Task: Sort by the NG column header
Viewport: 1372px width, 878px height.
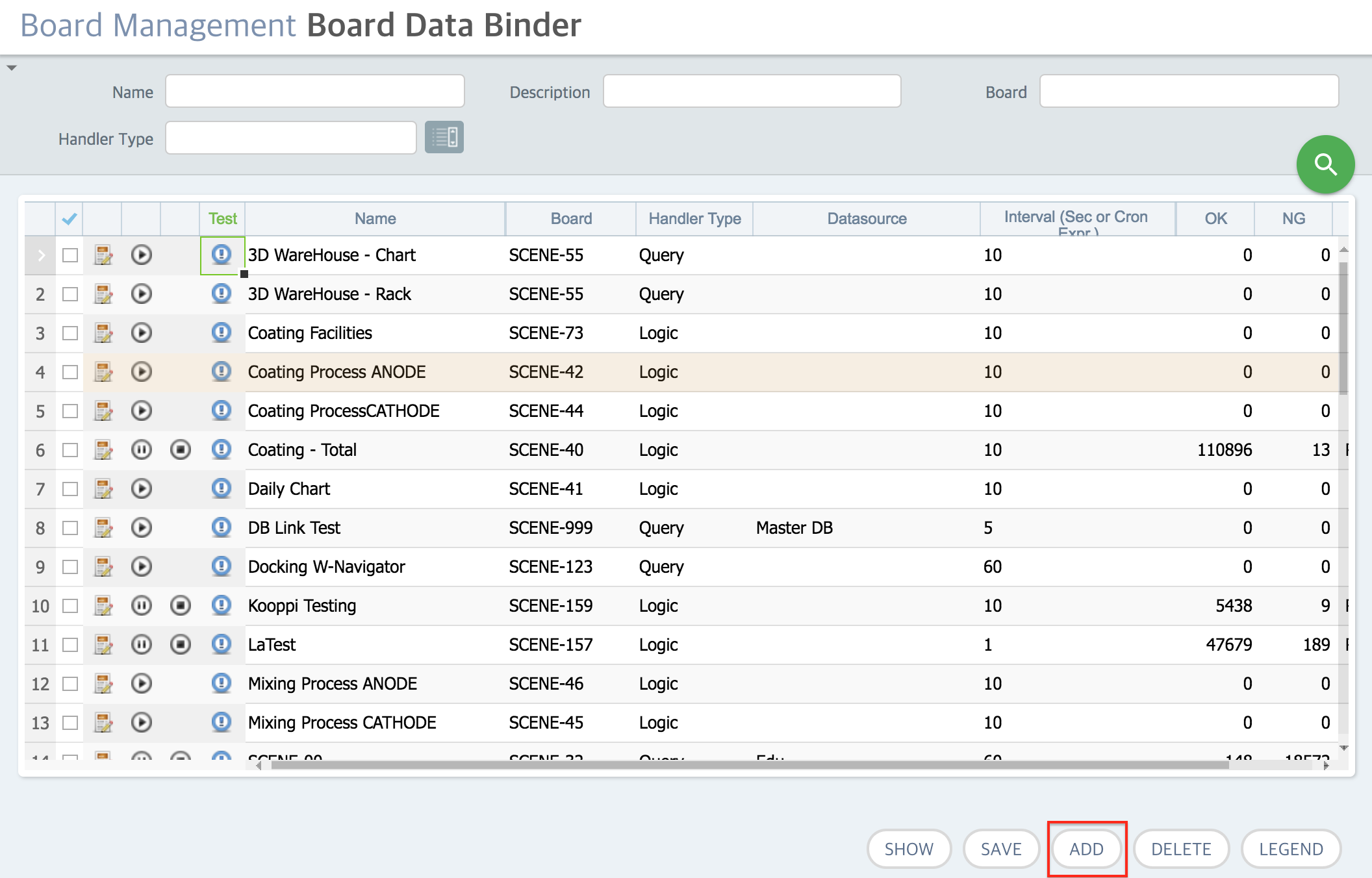Action: coord(1293,219)
